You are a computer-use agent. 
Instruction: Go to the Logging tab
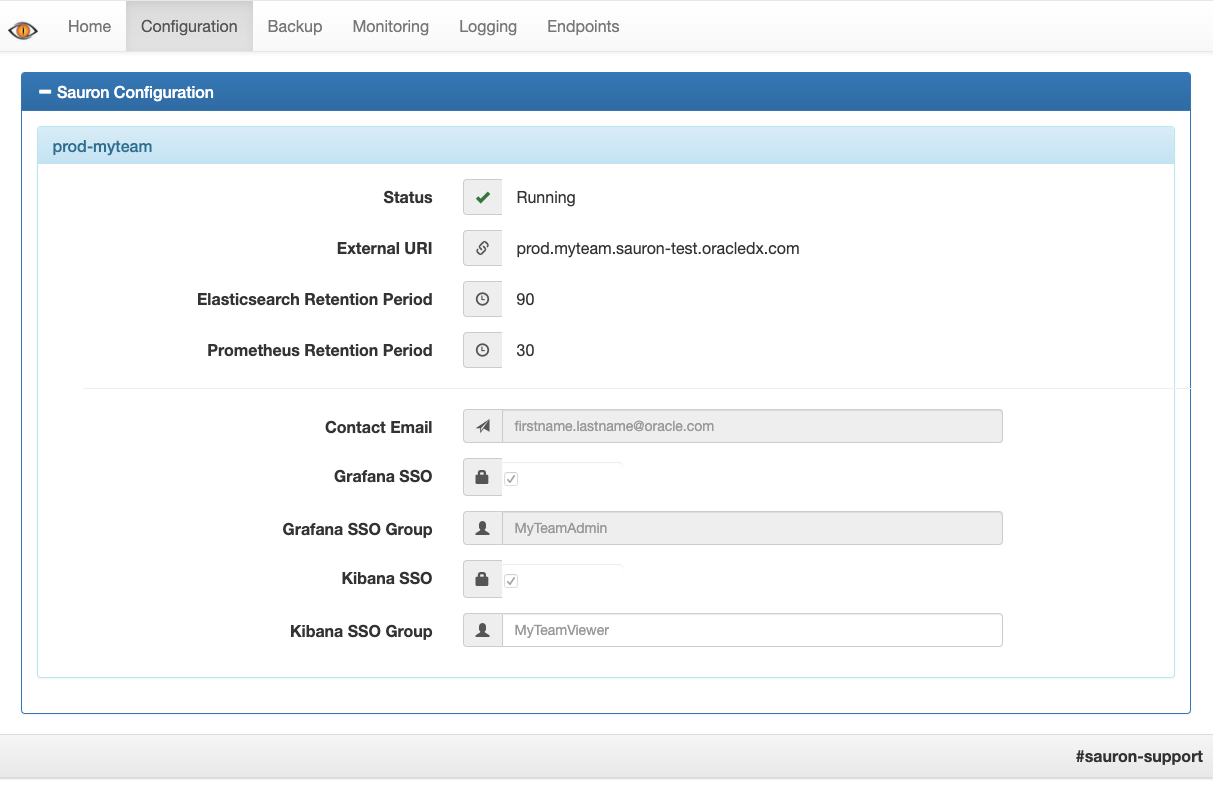[x=487, y=27]
